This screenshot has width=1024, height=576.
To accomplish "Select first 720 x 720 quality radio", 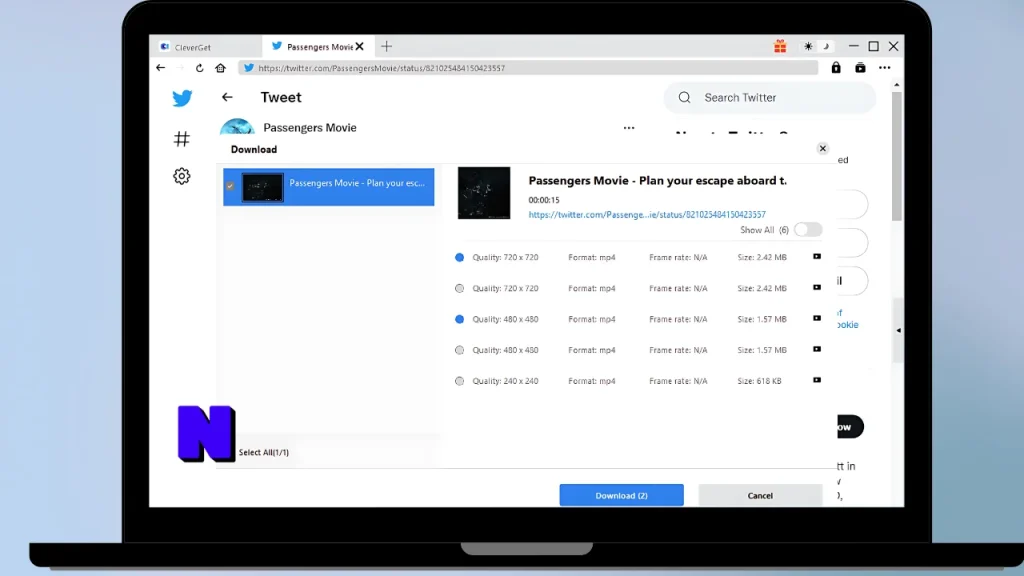I will 460,257.
